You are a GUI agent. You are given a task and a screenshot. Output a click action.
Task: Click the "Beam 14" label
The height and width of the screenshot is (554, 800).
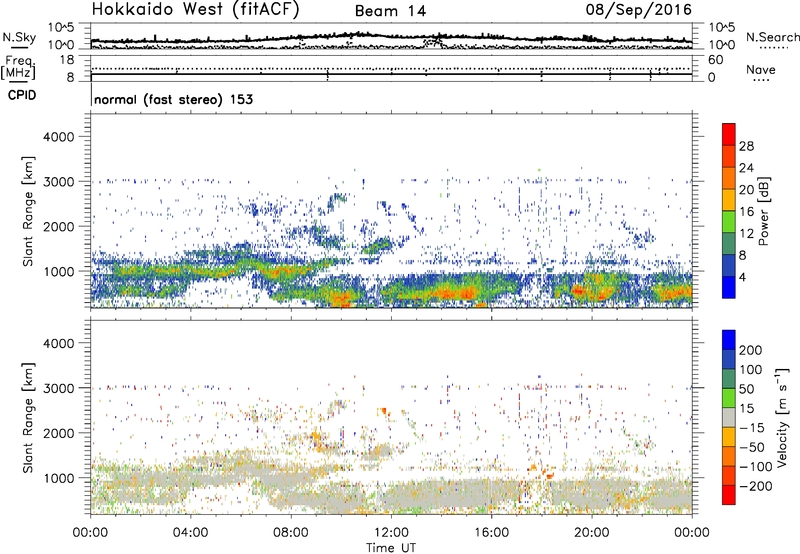[390, 11]
